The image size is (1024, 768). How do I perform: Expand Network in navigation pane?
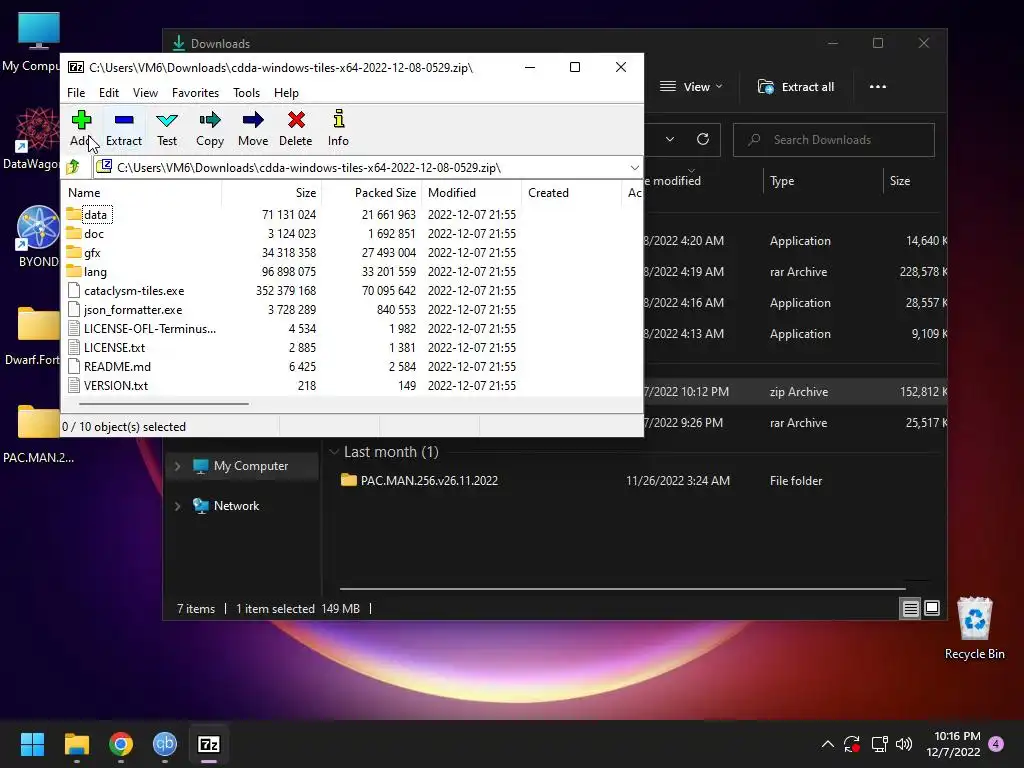[177, 506]
